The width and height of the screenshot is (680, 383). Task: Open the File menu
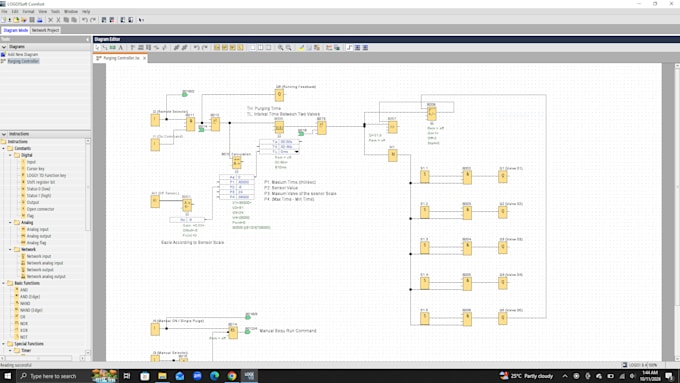tap(4, 12)
